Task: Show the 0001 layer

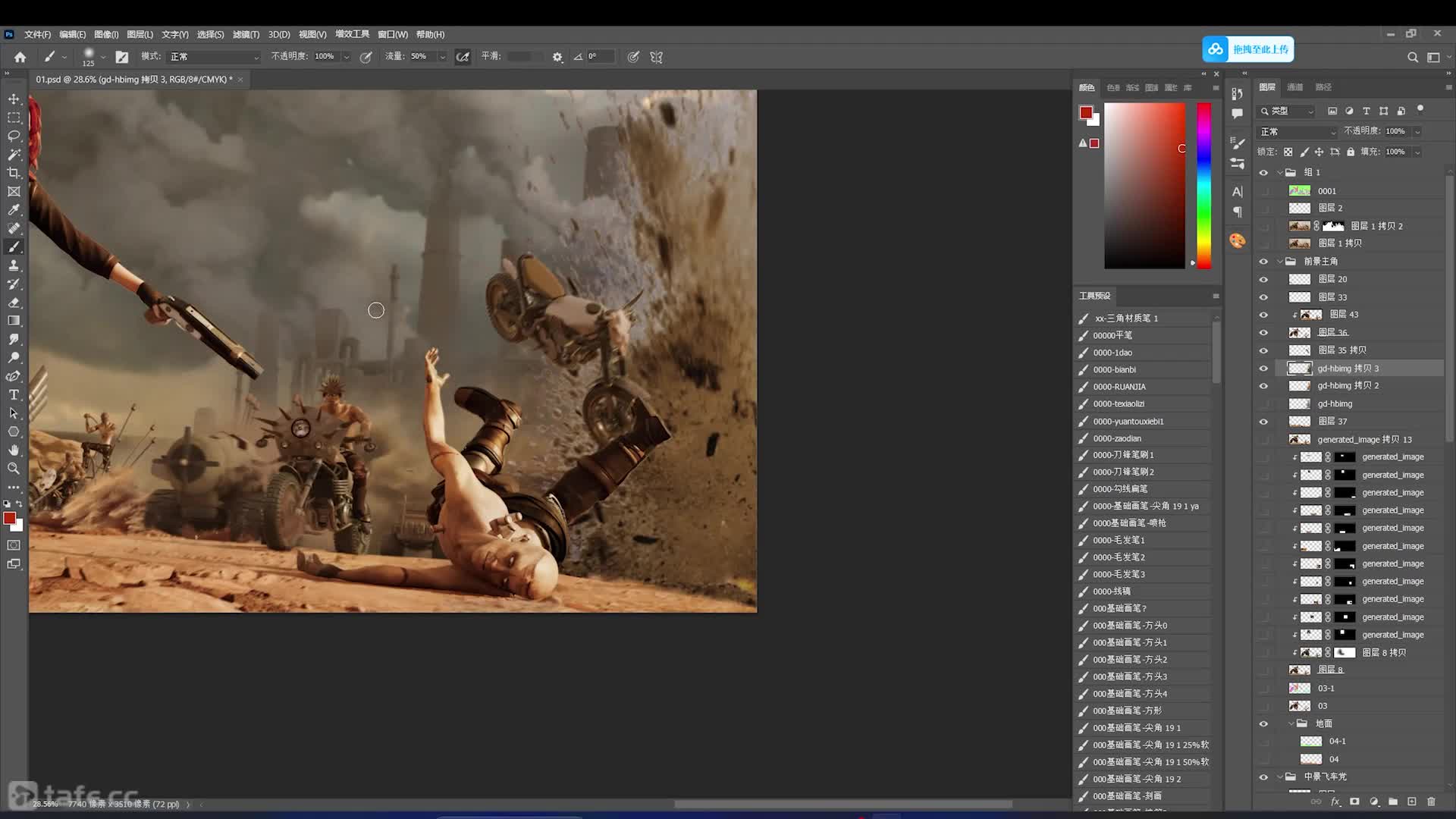Action: (1263, 191)
